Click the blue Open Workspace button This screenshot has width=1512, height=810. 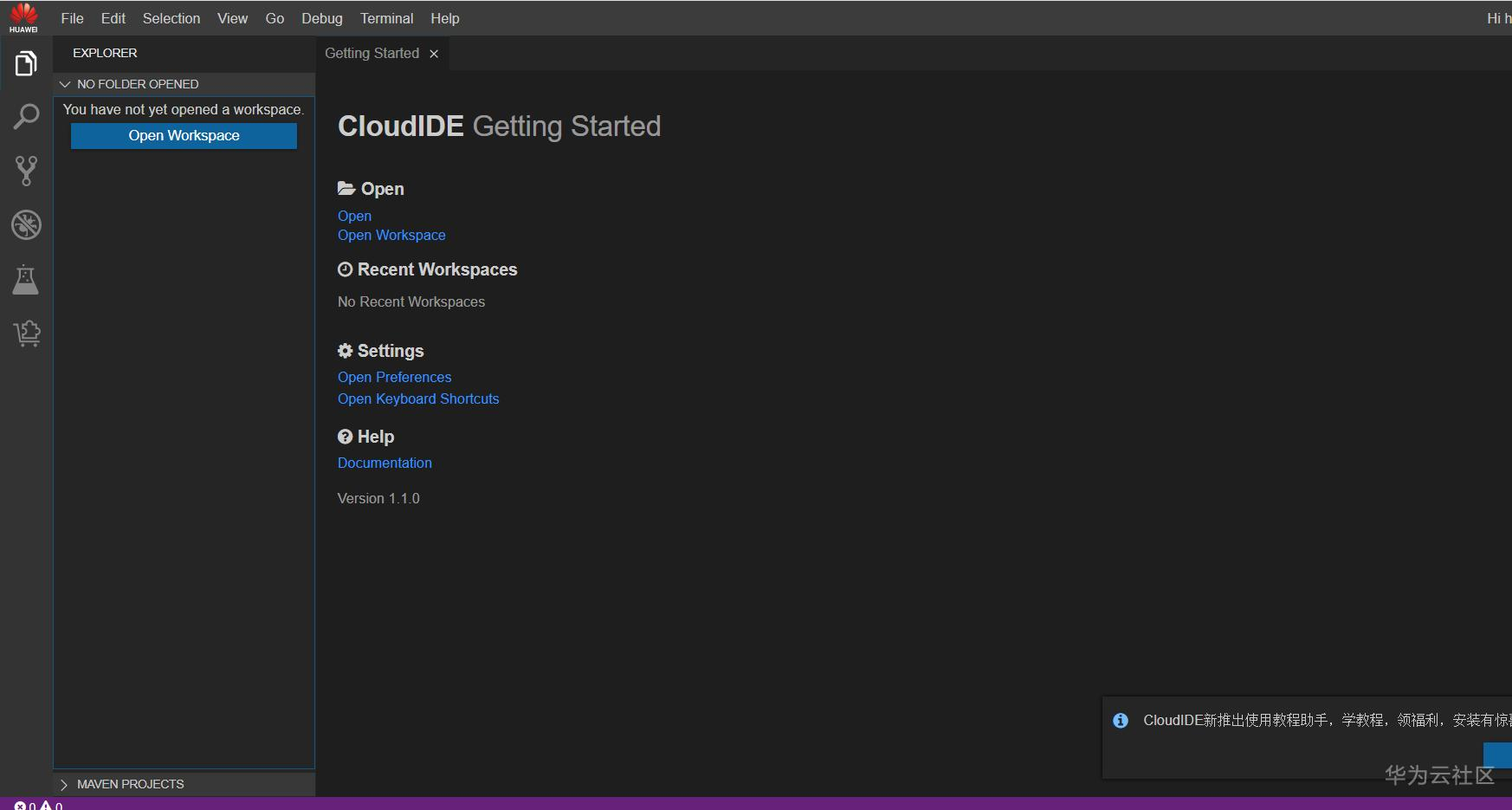(x=184, y=136)
